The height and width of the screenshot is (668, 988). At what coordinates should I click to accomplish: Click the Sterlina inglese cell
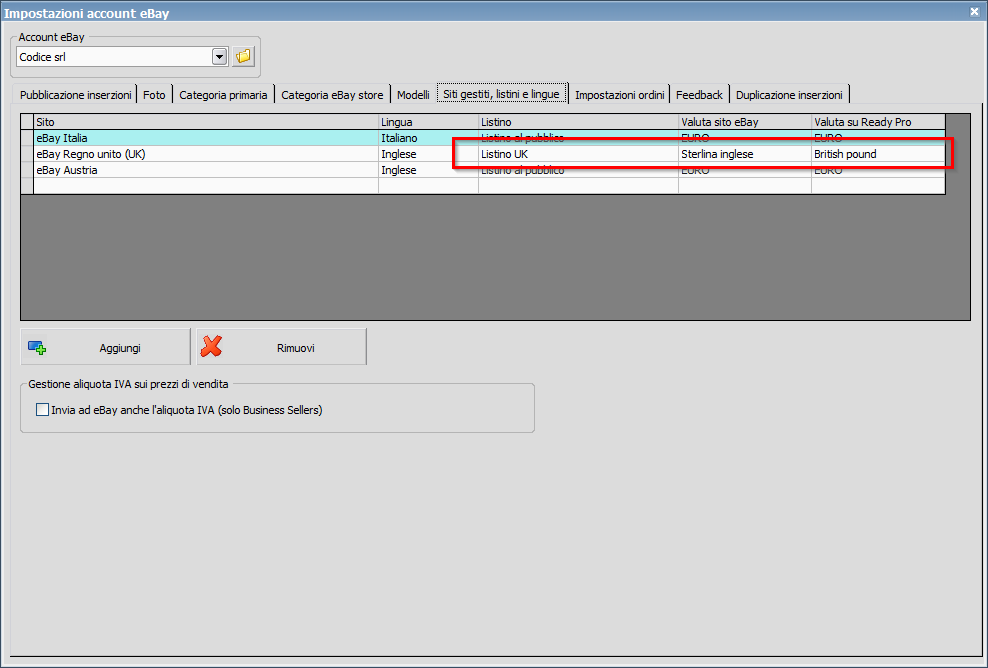pos(745,154)
